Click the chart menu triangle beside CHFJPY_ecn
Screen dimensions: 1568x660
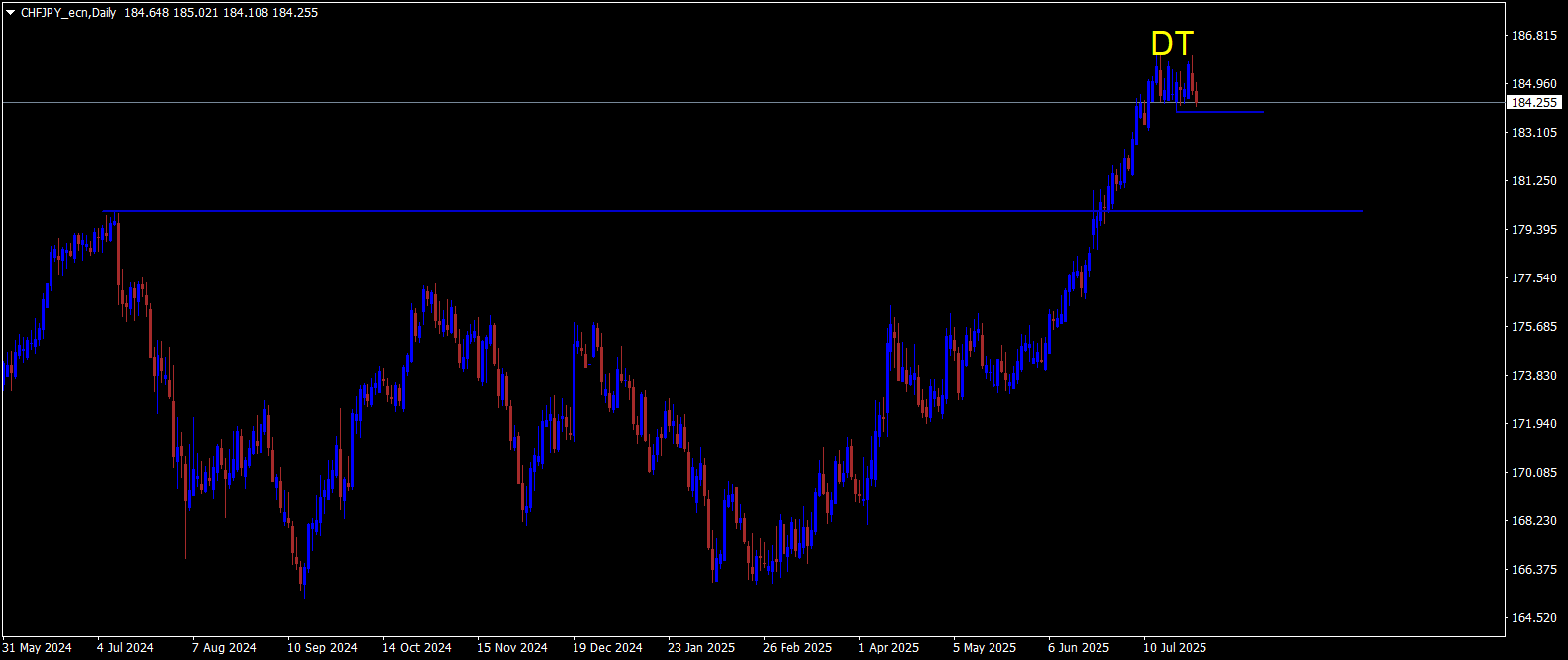pos(11,13)
